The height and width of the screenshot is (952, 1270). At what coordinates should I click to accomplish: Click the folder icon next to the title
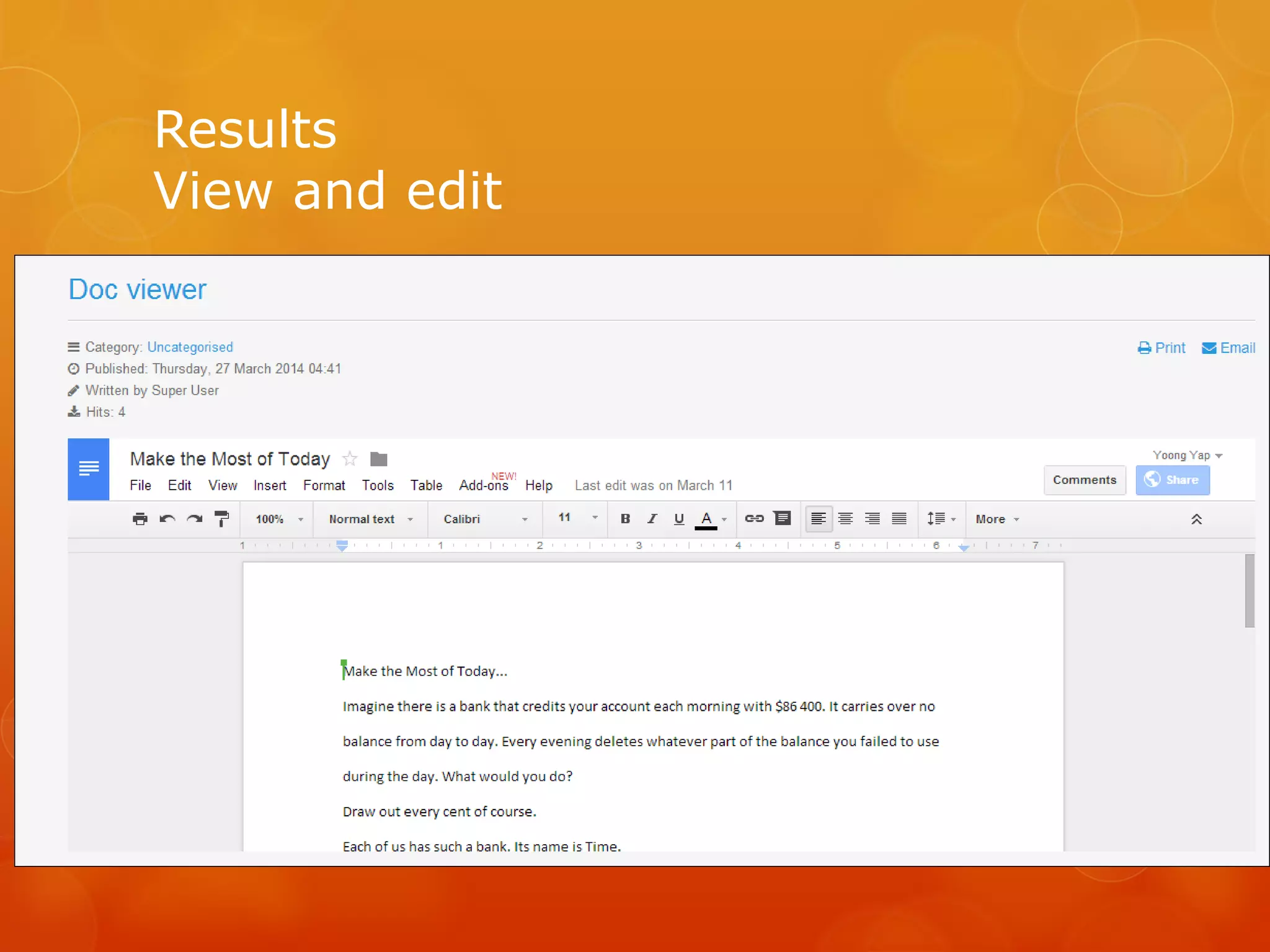[x=378, y=459]
